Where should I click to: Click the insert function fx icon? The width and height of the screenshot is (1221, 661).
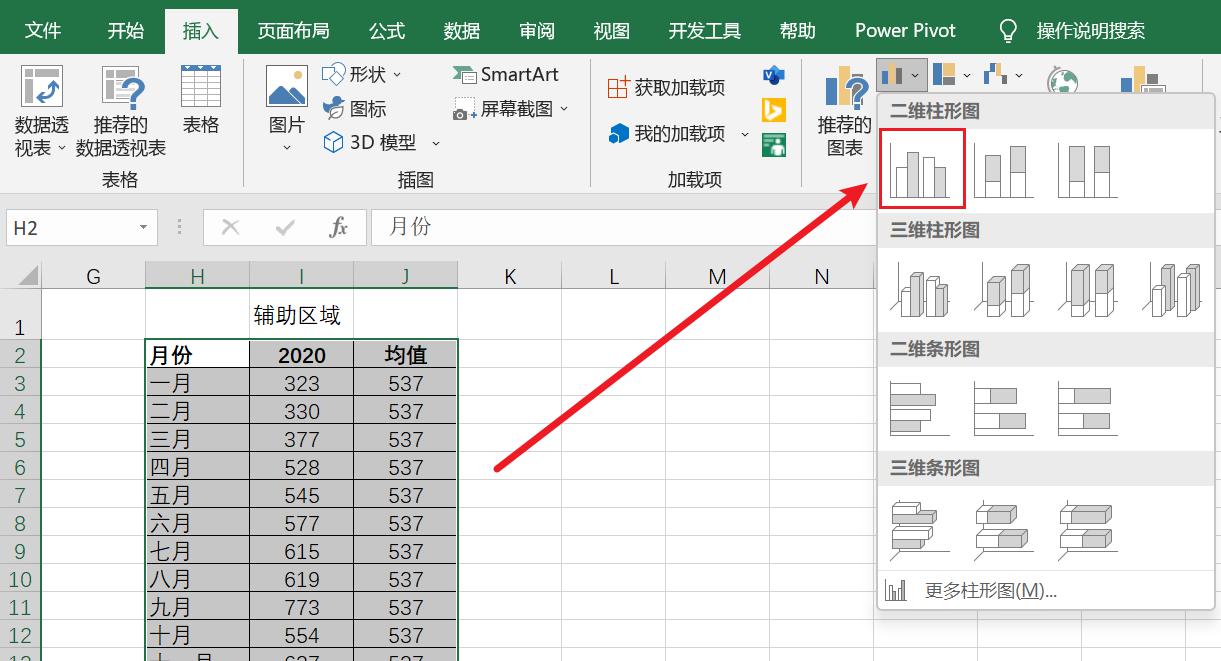point(339,228)
